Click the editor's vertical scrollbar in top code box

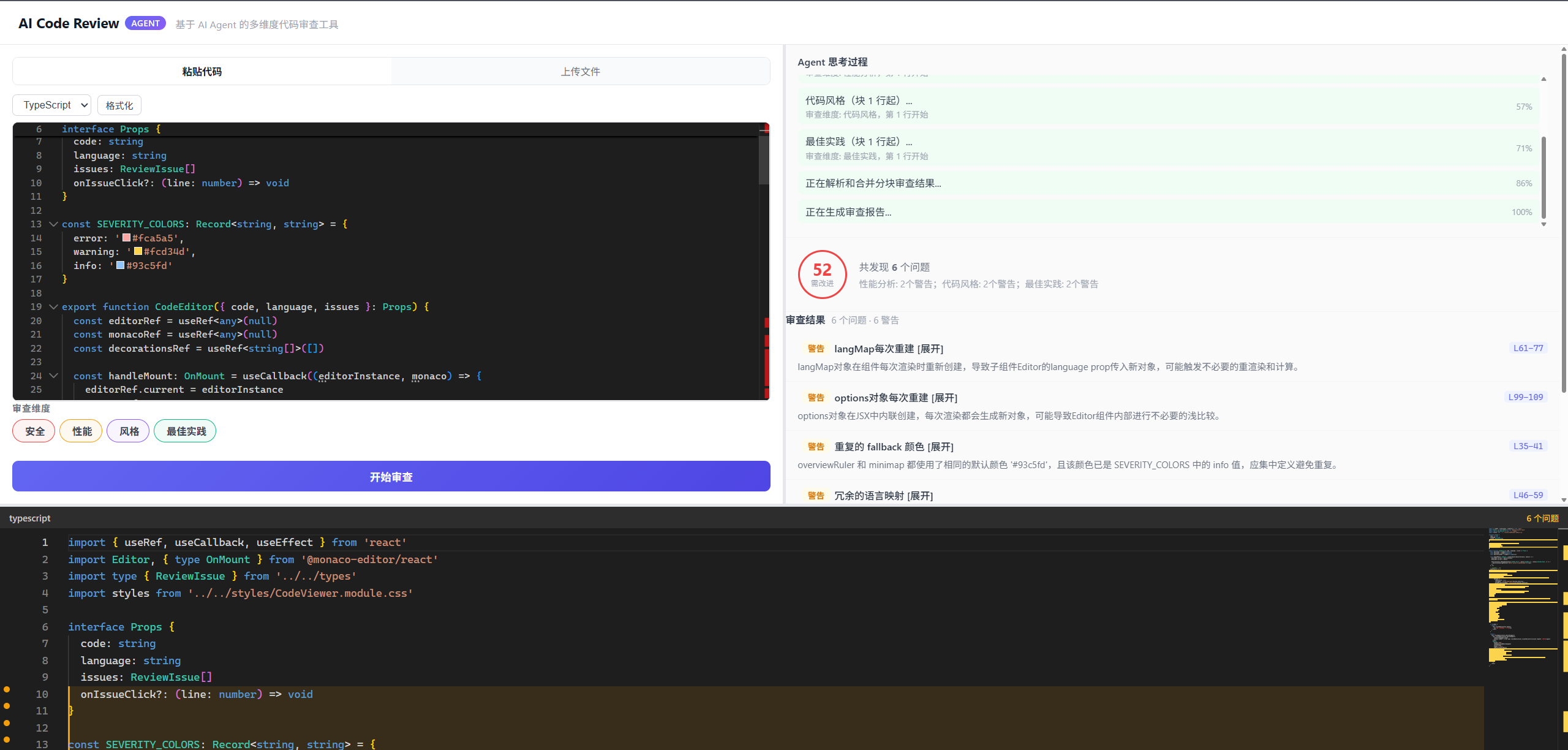point(764,159)
